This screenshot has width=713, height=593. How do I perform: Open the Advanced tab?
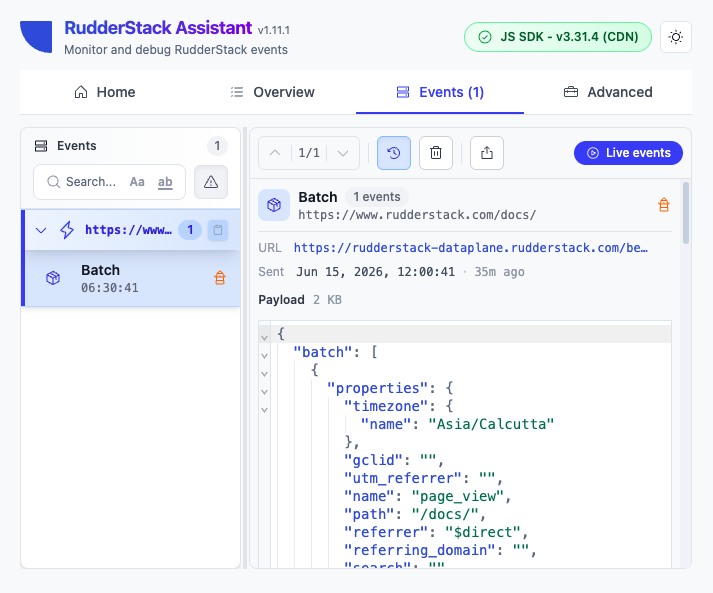[608, 92]
